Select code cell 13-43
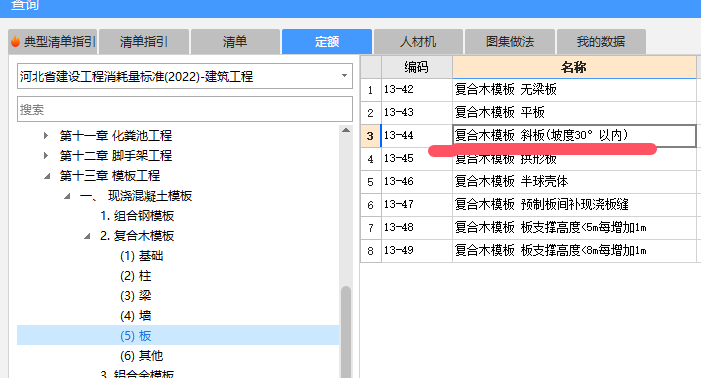The width and height of the screenshot is (701, 378). 417,113
